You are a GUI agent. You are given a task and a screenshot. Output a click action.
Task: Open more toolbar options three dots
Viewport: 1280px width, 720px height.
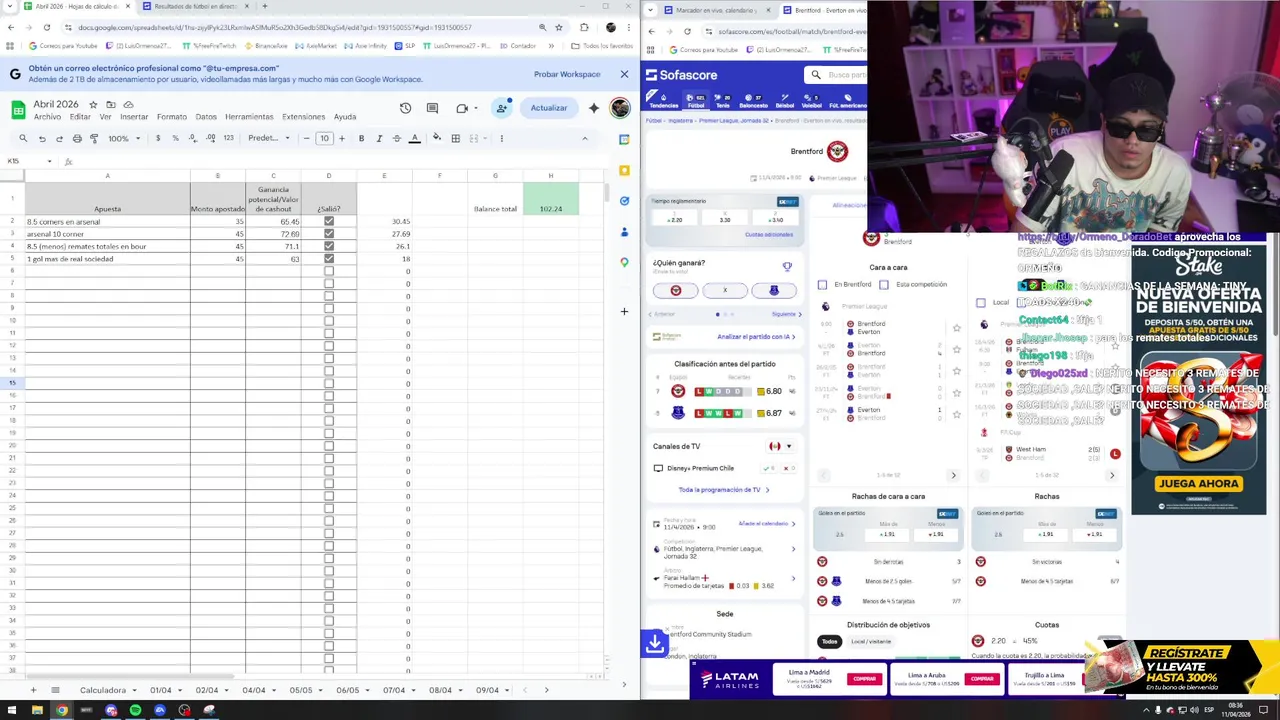click(x=501, y=138)
